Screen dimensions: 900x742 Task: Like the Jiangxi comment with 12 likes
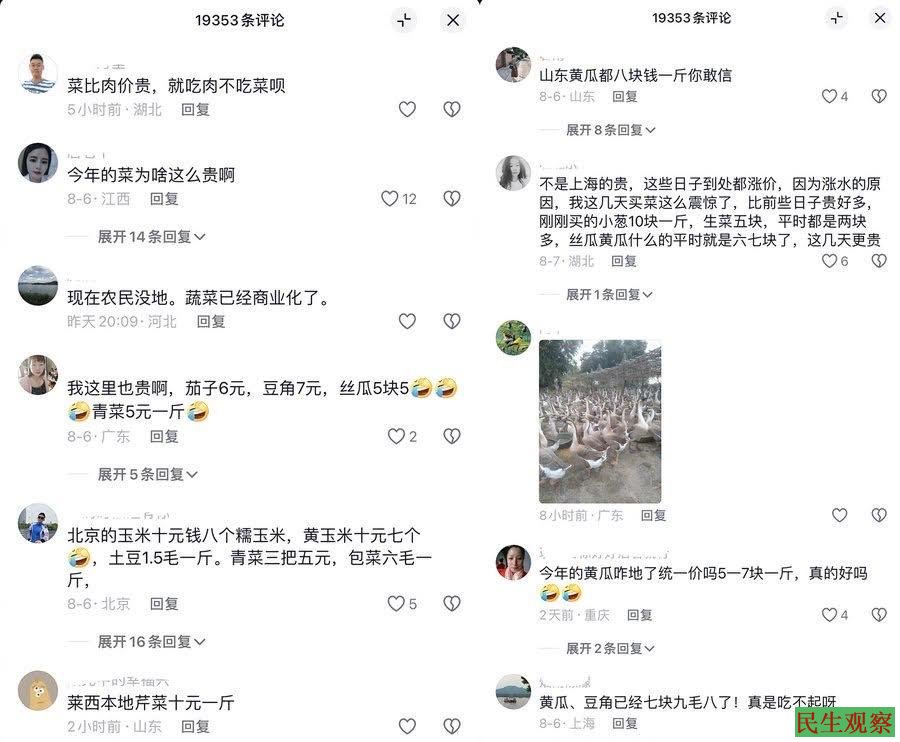(x=390, y=199)
